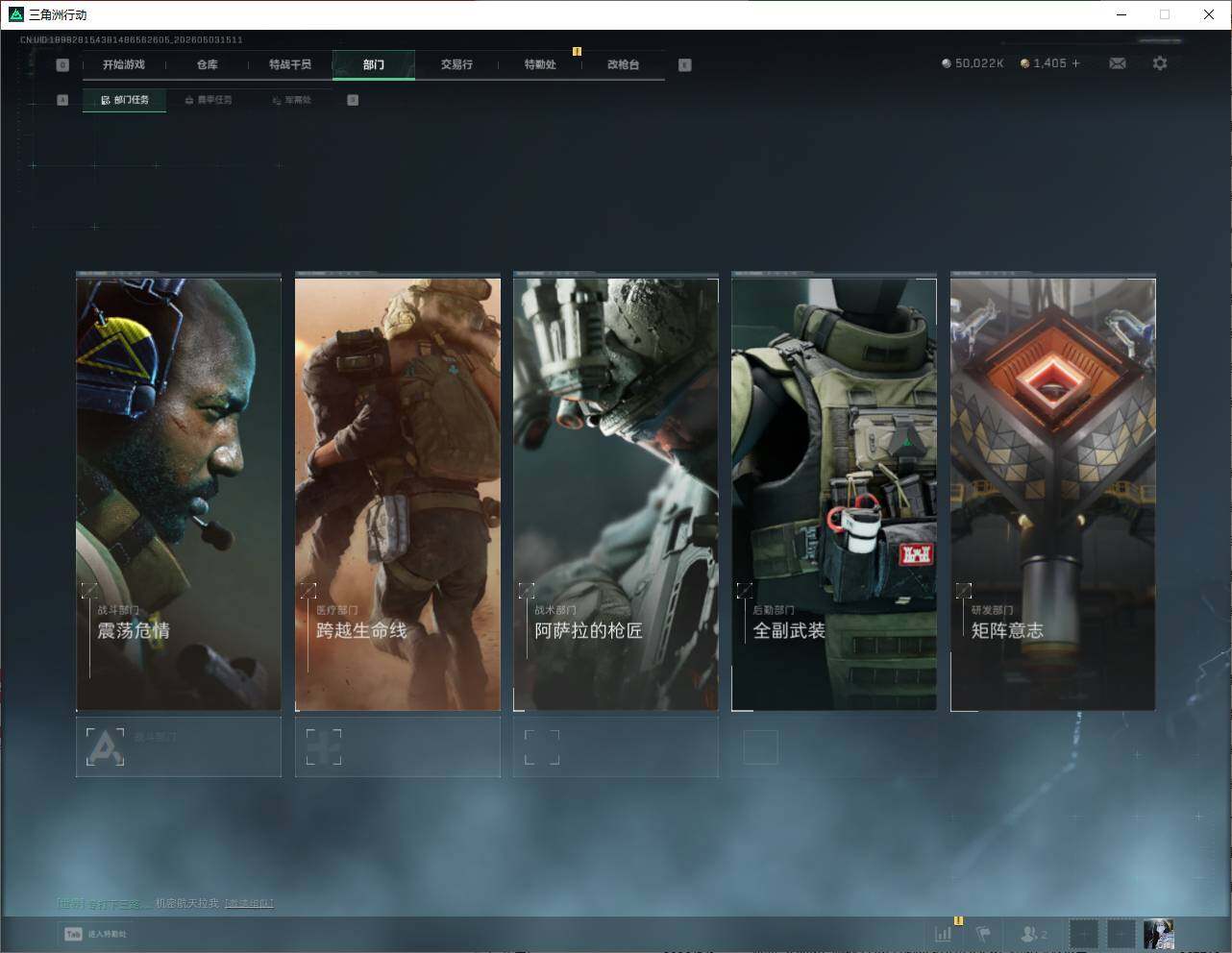The image size is (1232, 953).
Task: Click the E next-tab key icon
Action: [x=684, y=65]
